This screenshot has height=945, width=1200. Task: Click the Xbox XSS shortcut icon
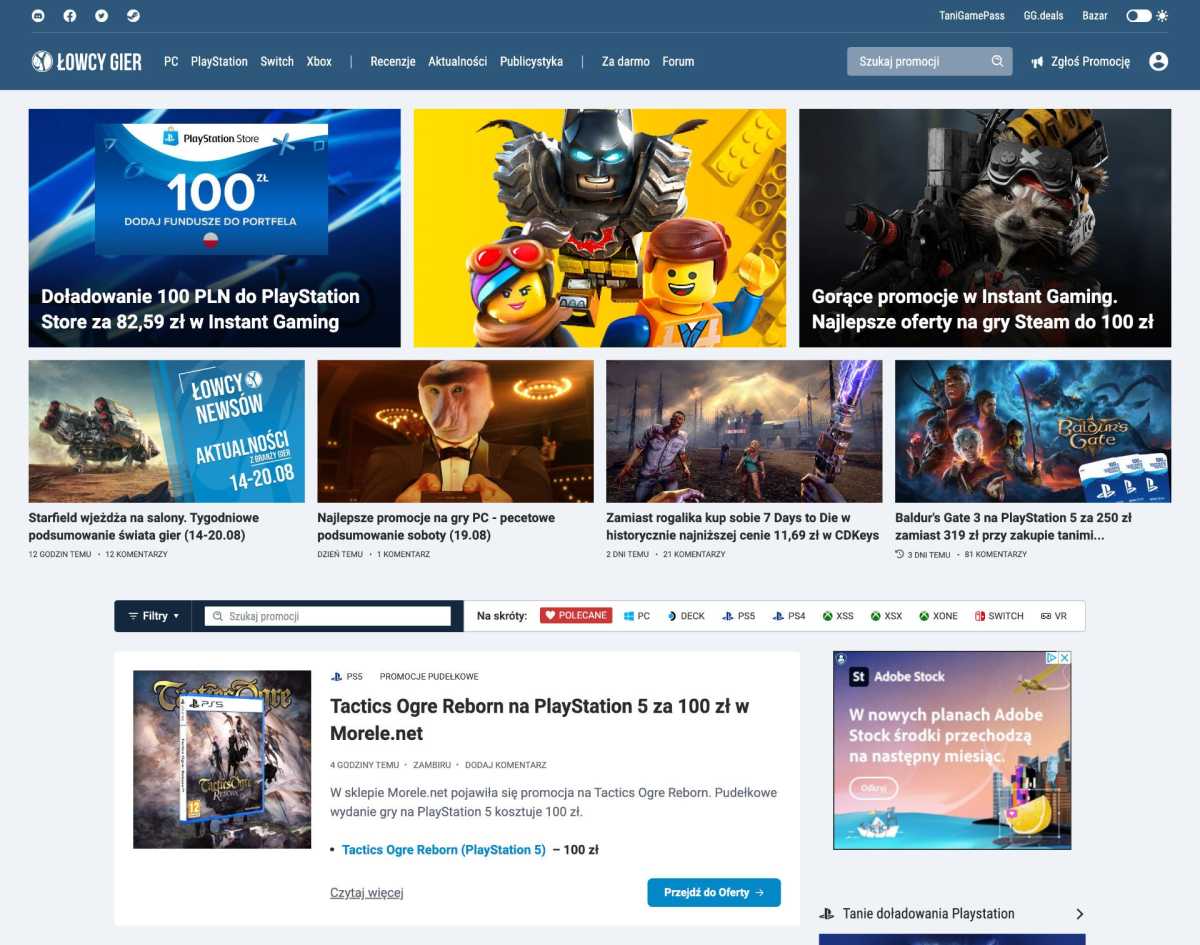pyautogui.click(x=838, y=615)
